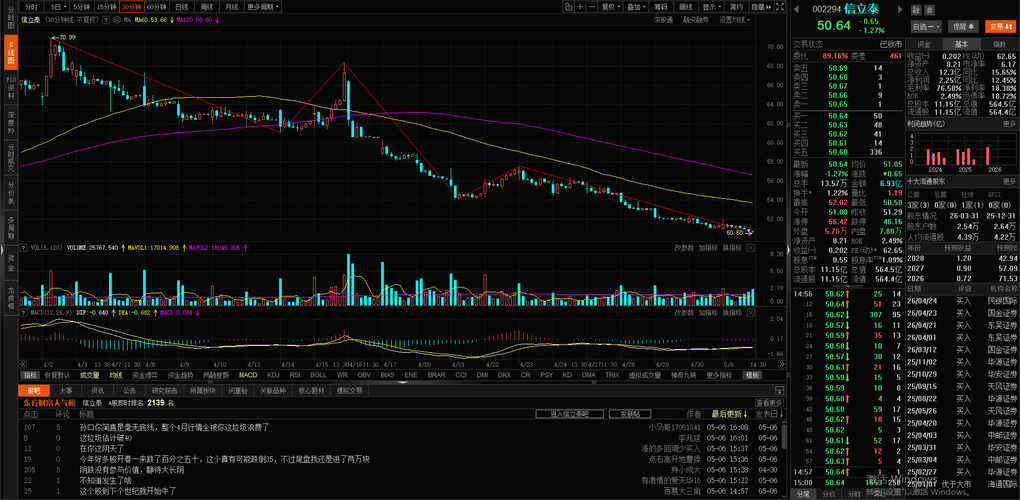This screenshot has width=1020, height=500.
Task: Zoom in chart with plus icon
Action: pyautogui.click(x=580, y=7)
